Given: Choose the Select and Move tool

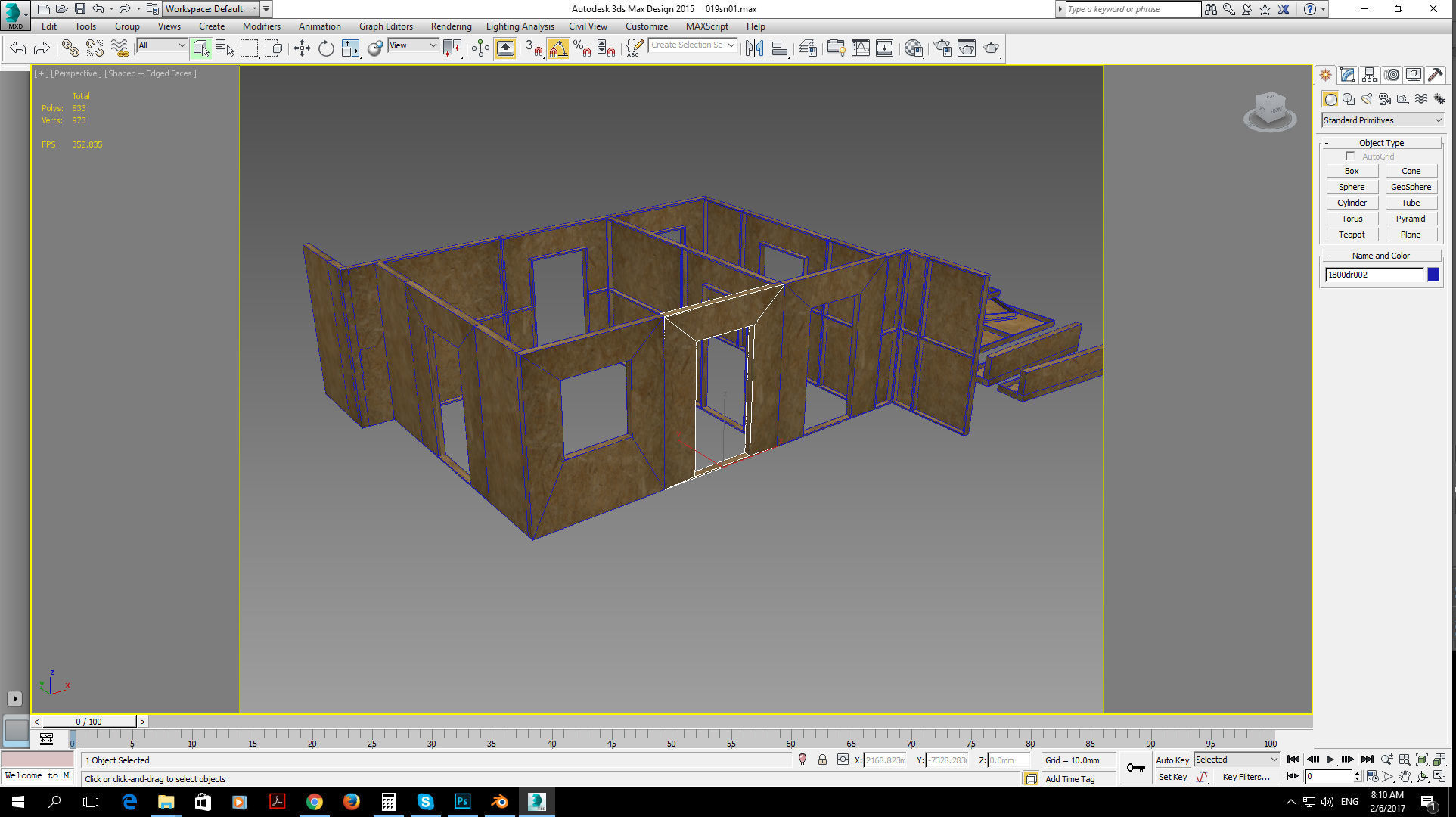Looking at the screenshot, I should pyautogui.click(x=302, y=48).
